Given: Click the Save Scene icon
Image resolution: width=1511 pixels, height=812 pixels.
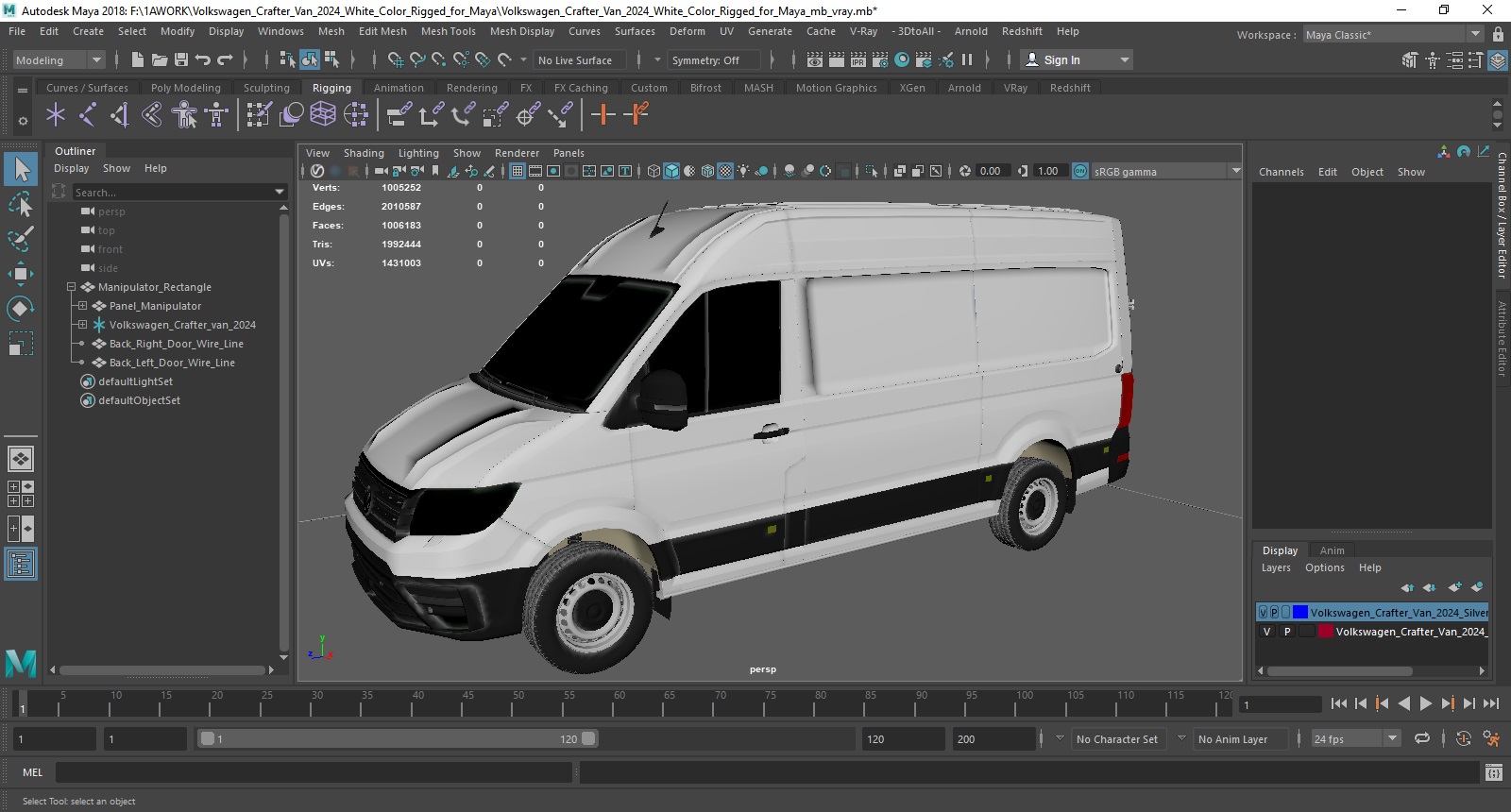Looking at the screenshot, I should point(180,59).
